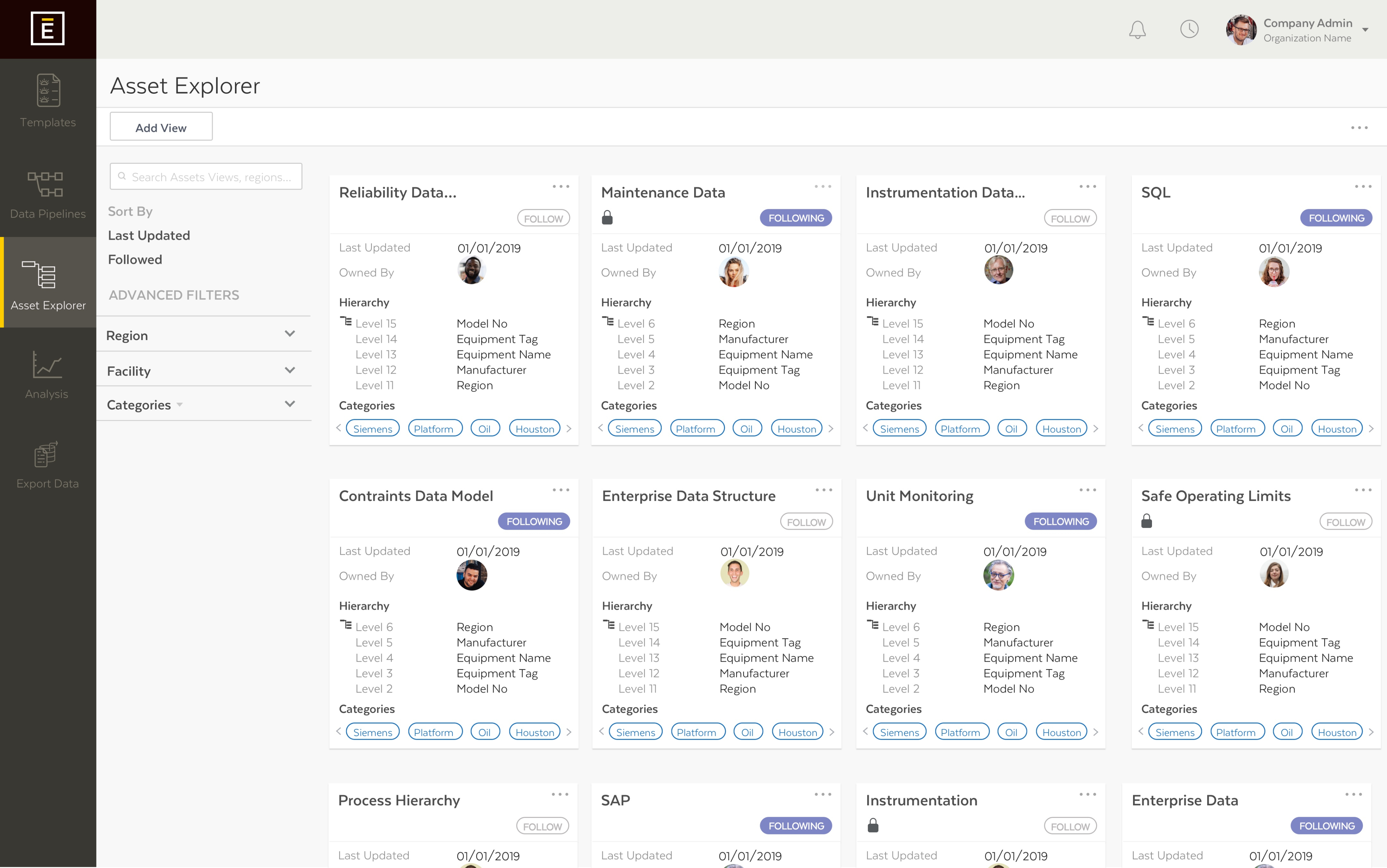1387x868 pixels.
Task: Open the Analysis chart icon
Action: click(x=47, y=374)
